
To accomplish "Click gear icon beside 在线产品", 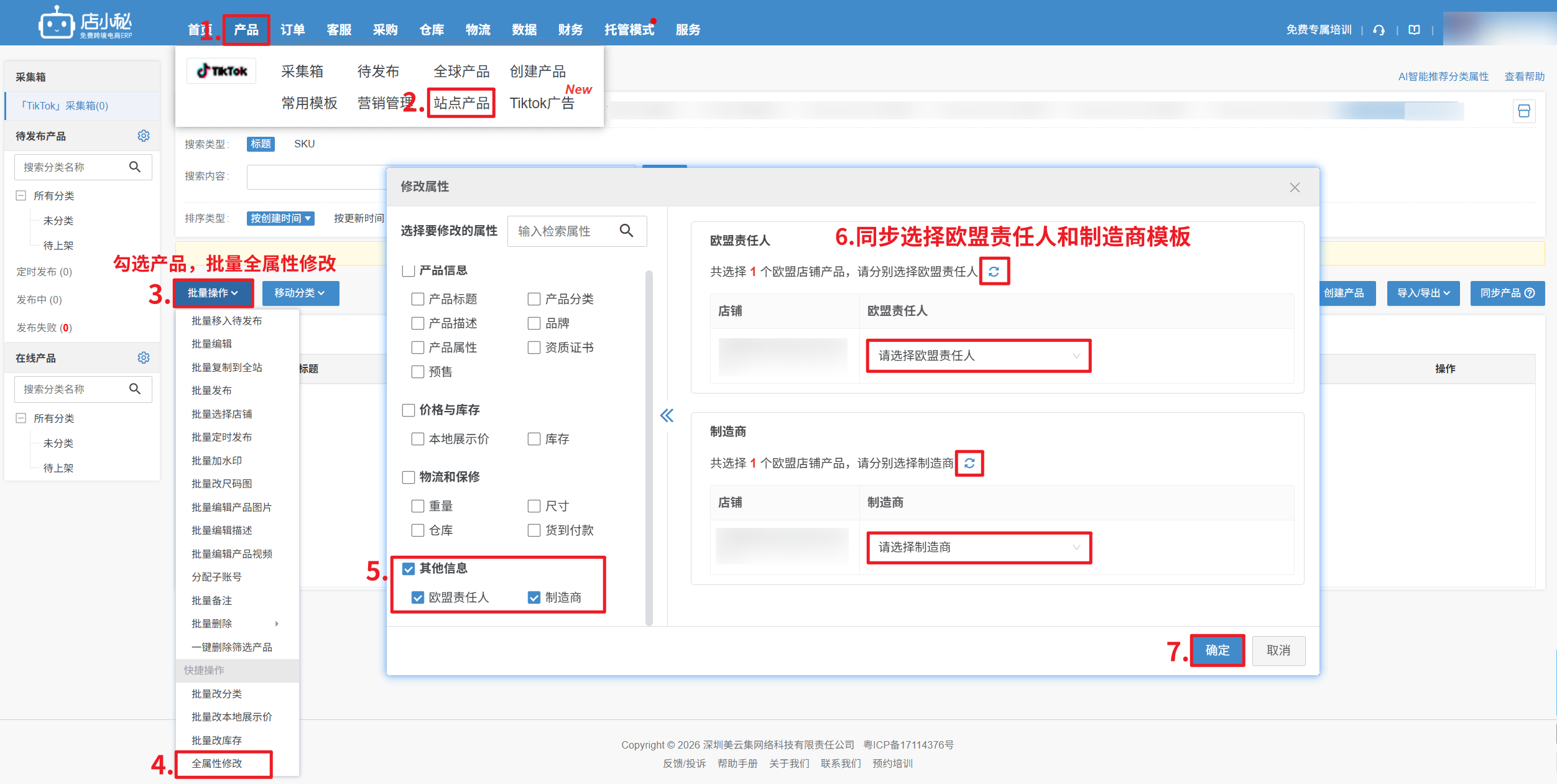I will (144, 357).
